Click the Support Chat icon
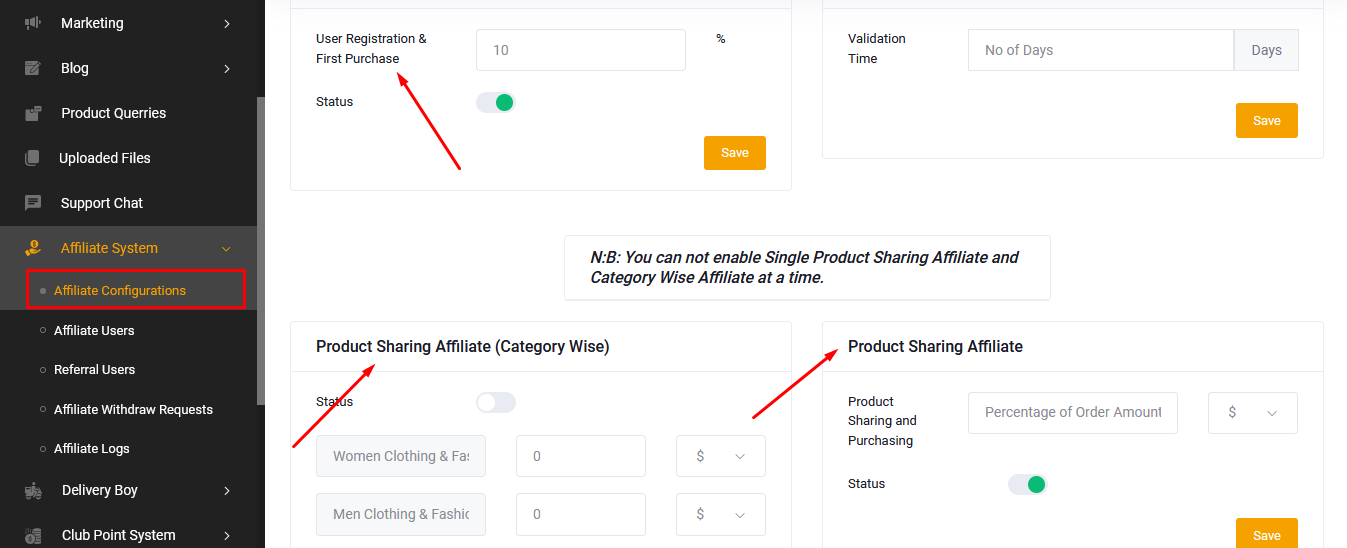1347x548 pixels. (x=33, y=203)
